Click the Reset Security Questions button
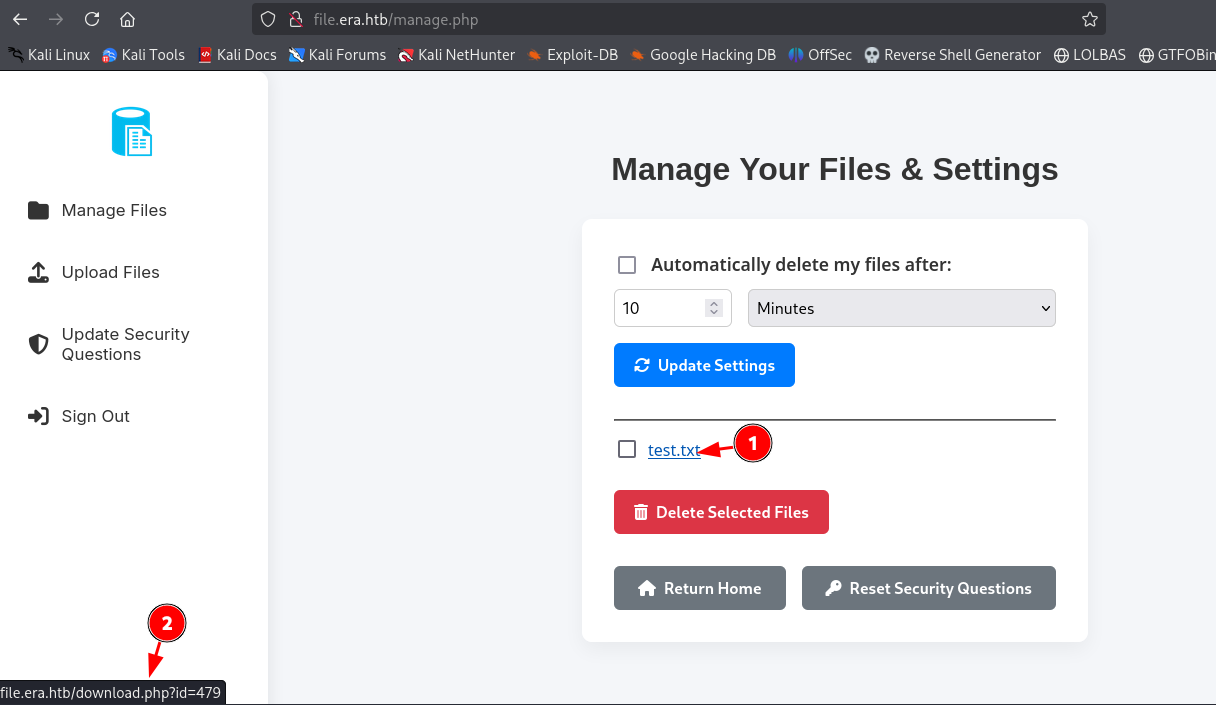Viewport: 1216px width, 705px height. pyautogui.click(x=928, y=588)
